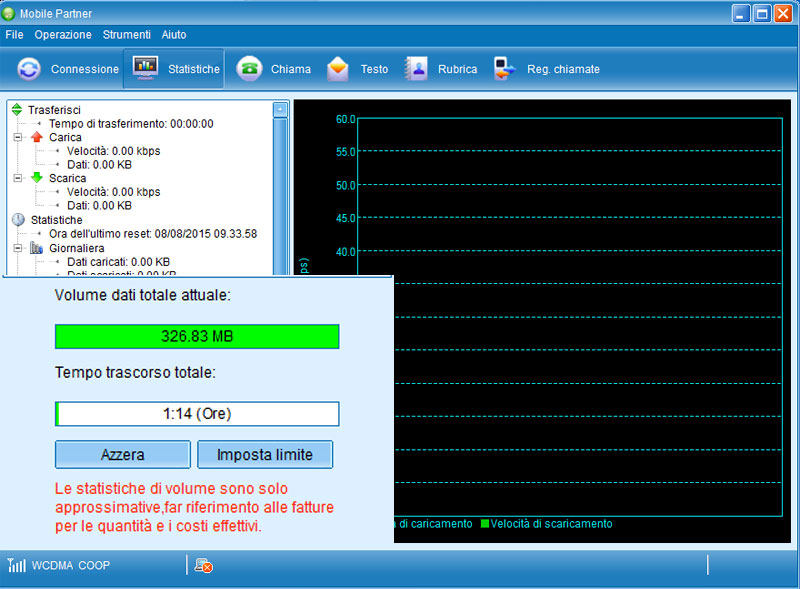Viewport: 800px width, 589px height.
Task: Open the Strumenti menu
Action: (127, 34)
